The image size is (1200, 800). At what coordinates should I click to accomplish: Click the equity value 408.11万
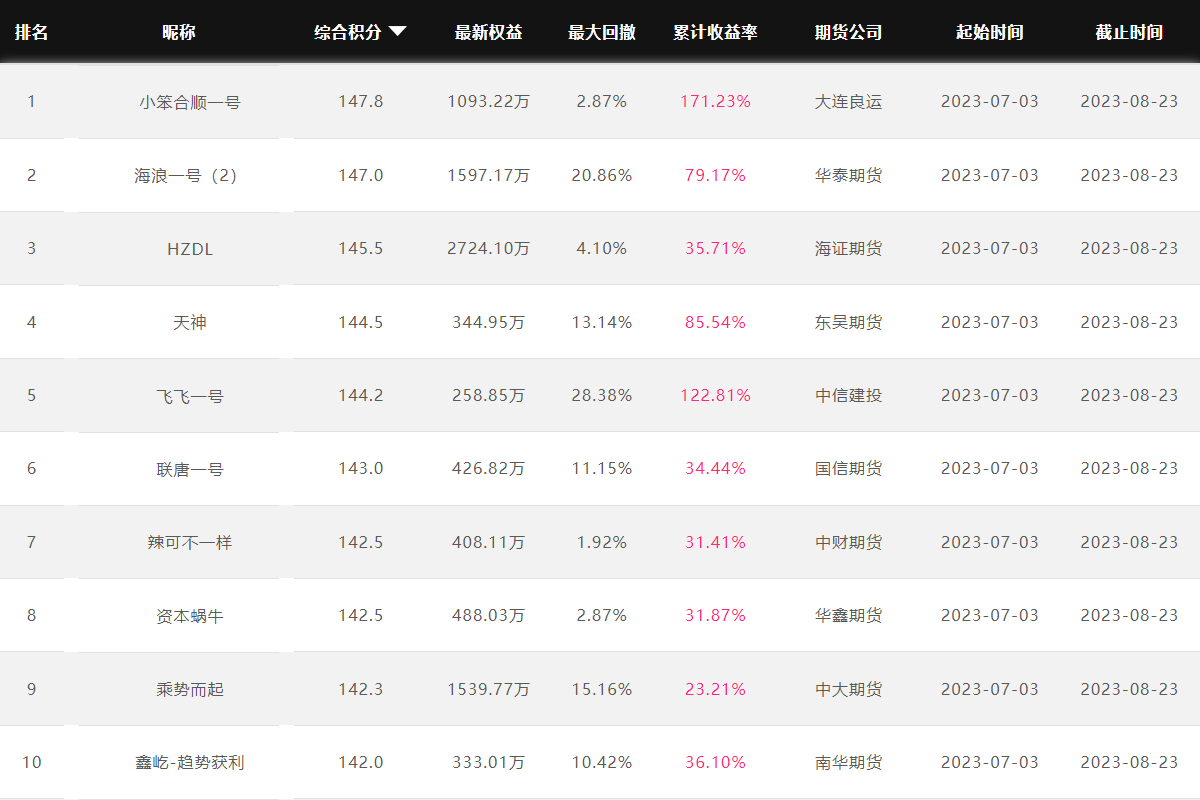[x=488, y=542]
